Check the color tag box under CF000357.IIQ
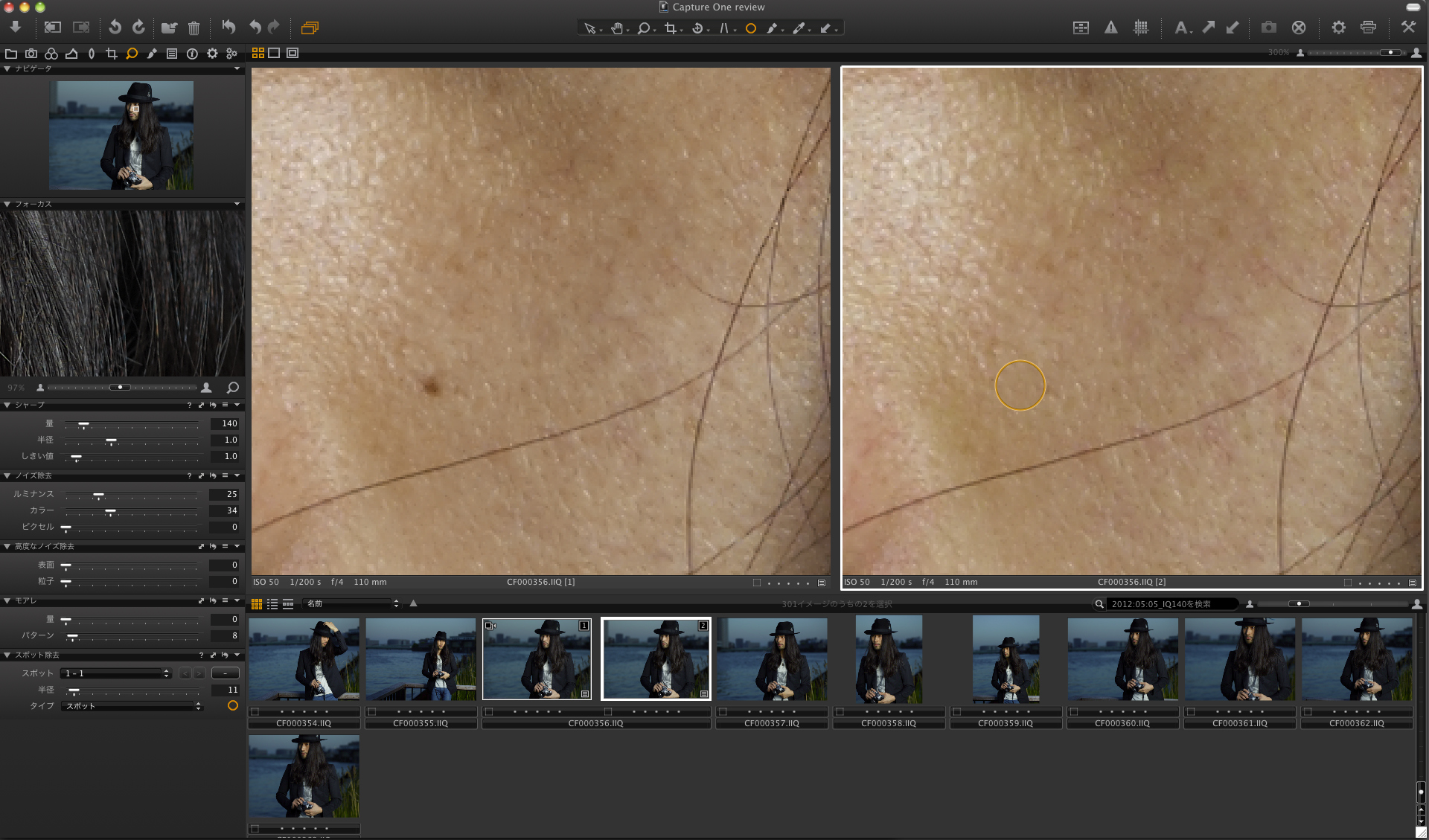Screen dimensions: 1429x840 723,711
